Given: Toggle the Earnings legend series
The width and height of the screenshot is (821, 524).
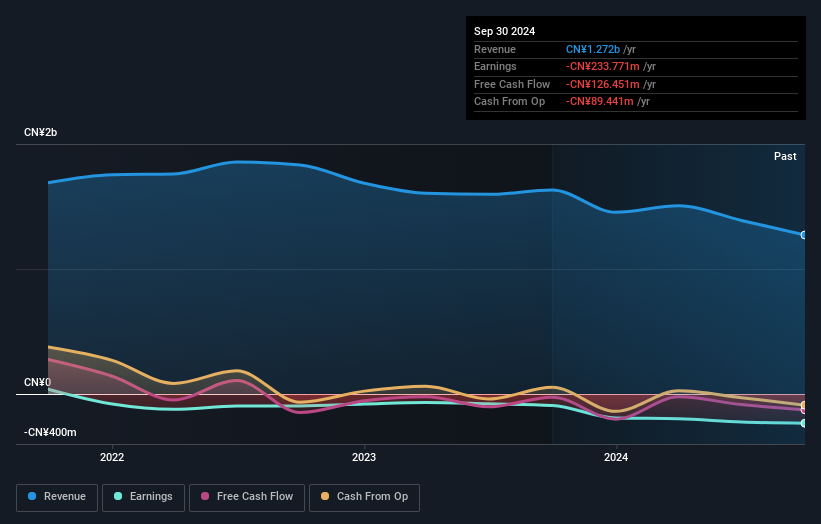Looking at the screenshot, I should coord(143,497).
